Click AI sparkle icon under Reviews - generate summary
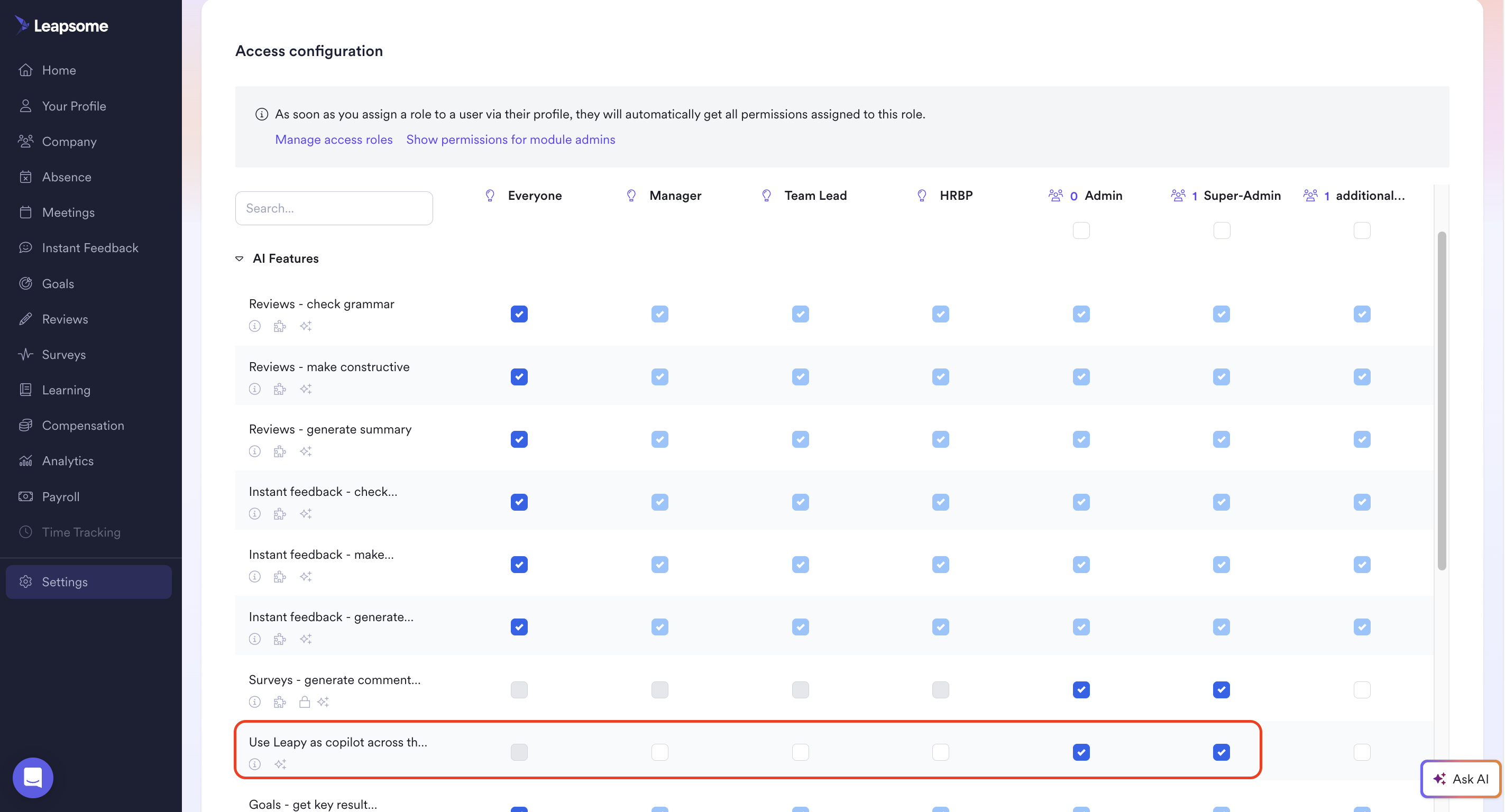 [x=306, y=451]
